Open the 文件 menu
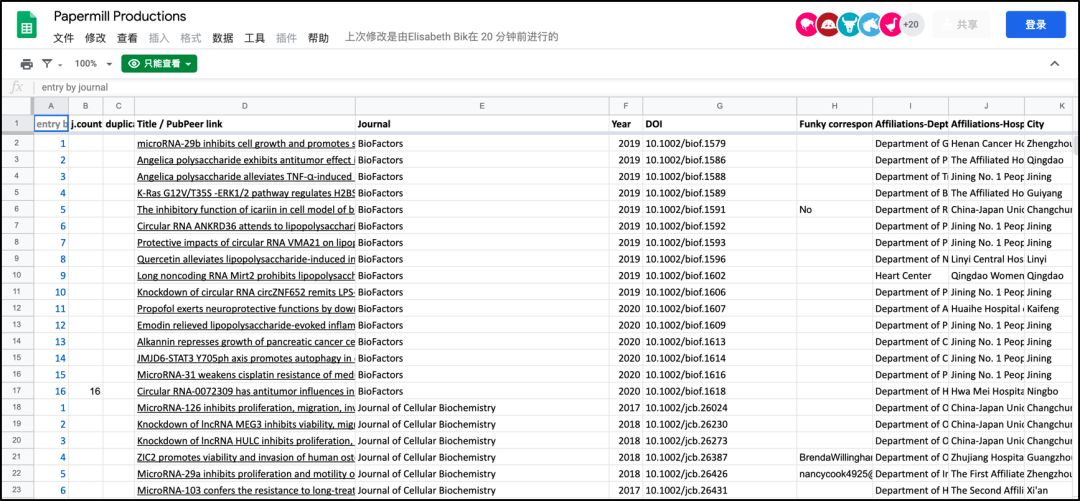Viewport: 1080px width, 501px height. (63, 38)
